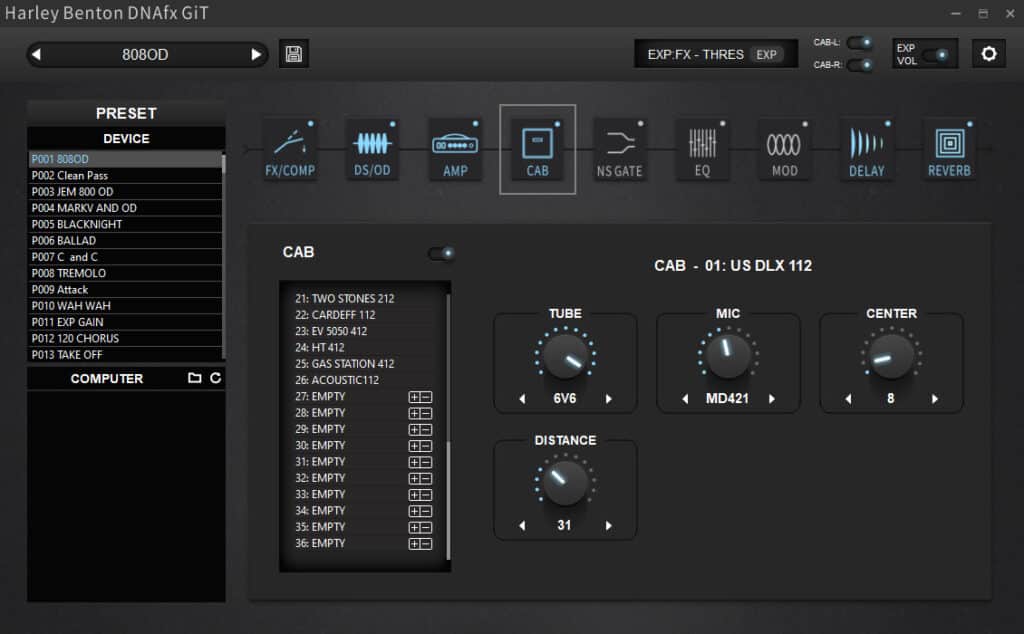Click the DEVICE preset header
The width and height of the screenshot is (1024, 634).
[126, 138]
